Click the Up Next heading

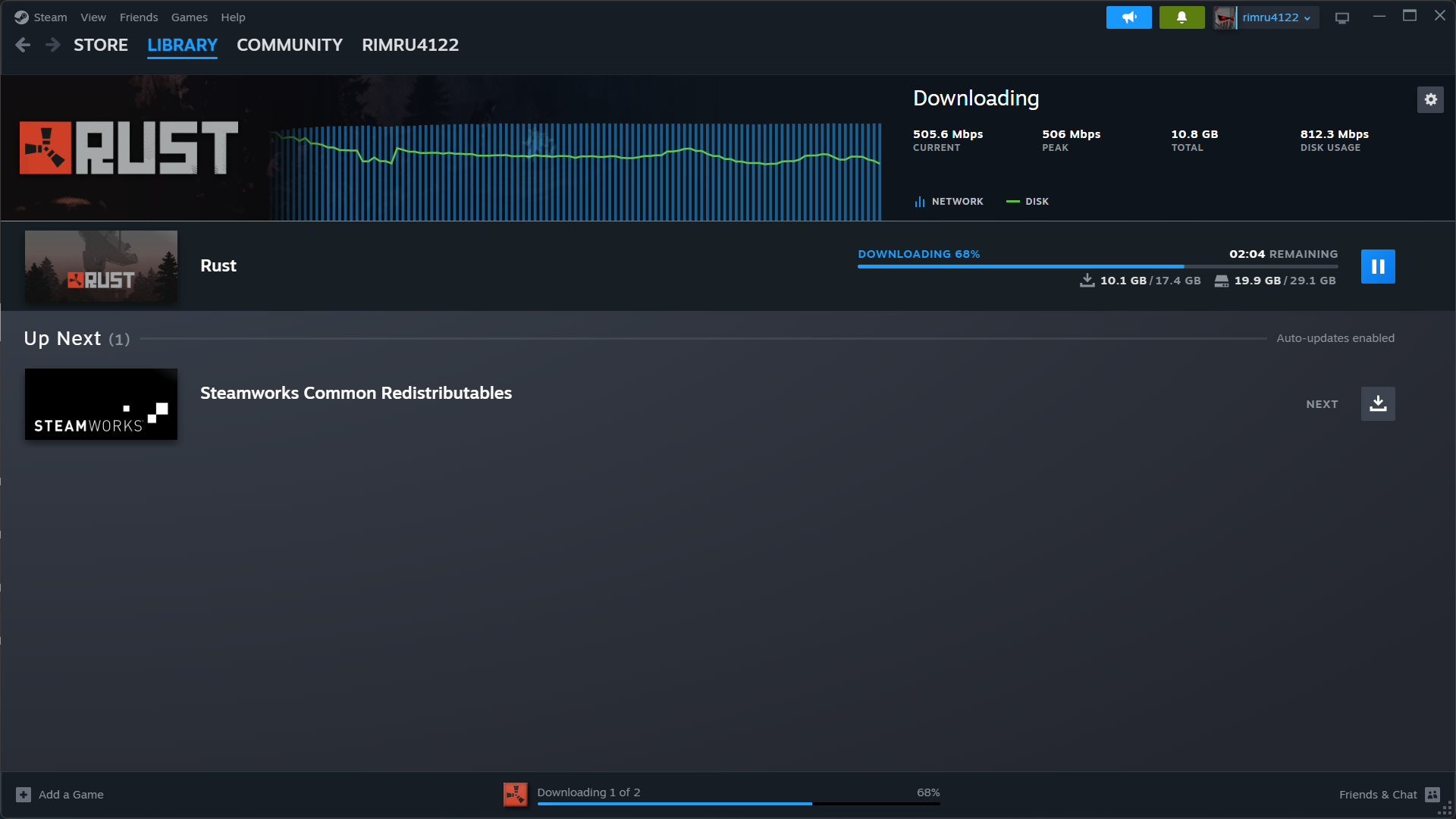[62, 338]
